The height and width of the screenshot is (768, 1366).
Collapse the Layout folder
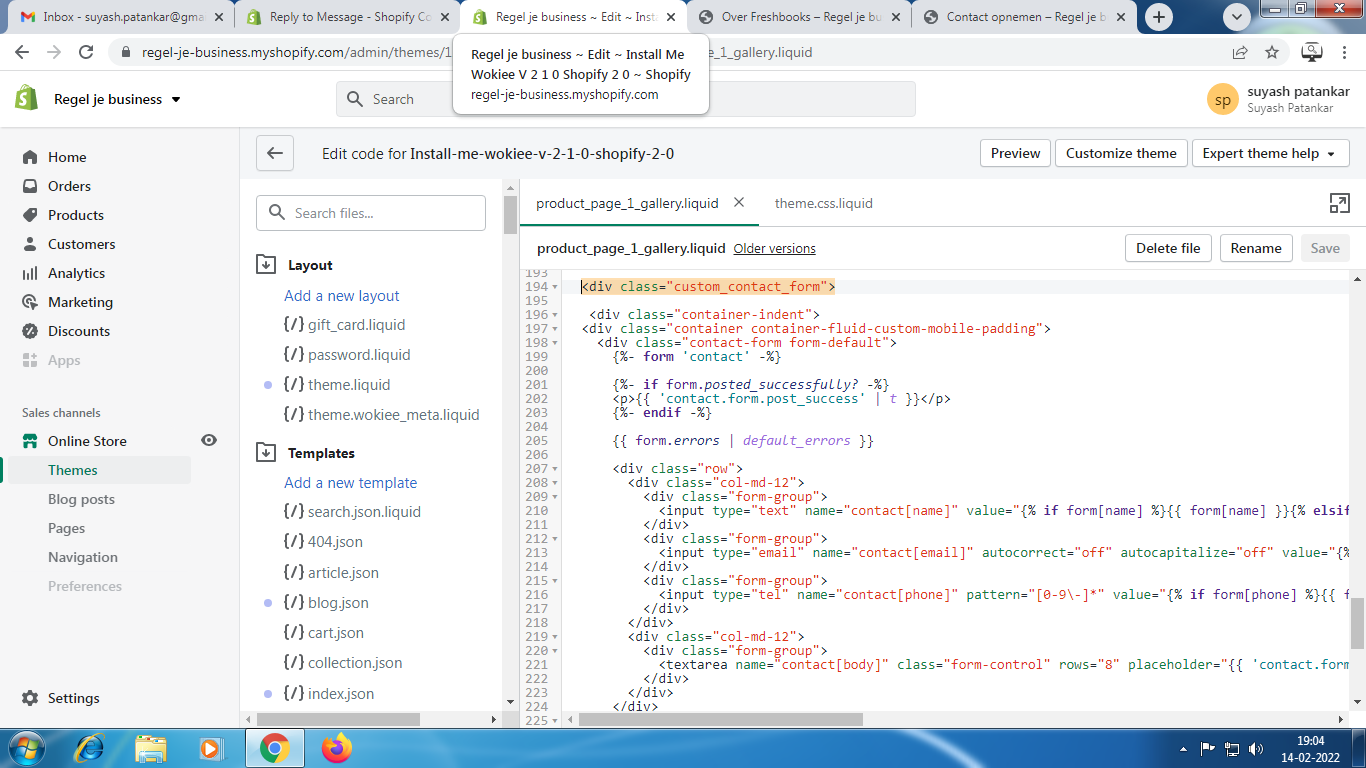click(266, 265)
